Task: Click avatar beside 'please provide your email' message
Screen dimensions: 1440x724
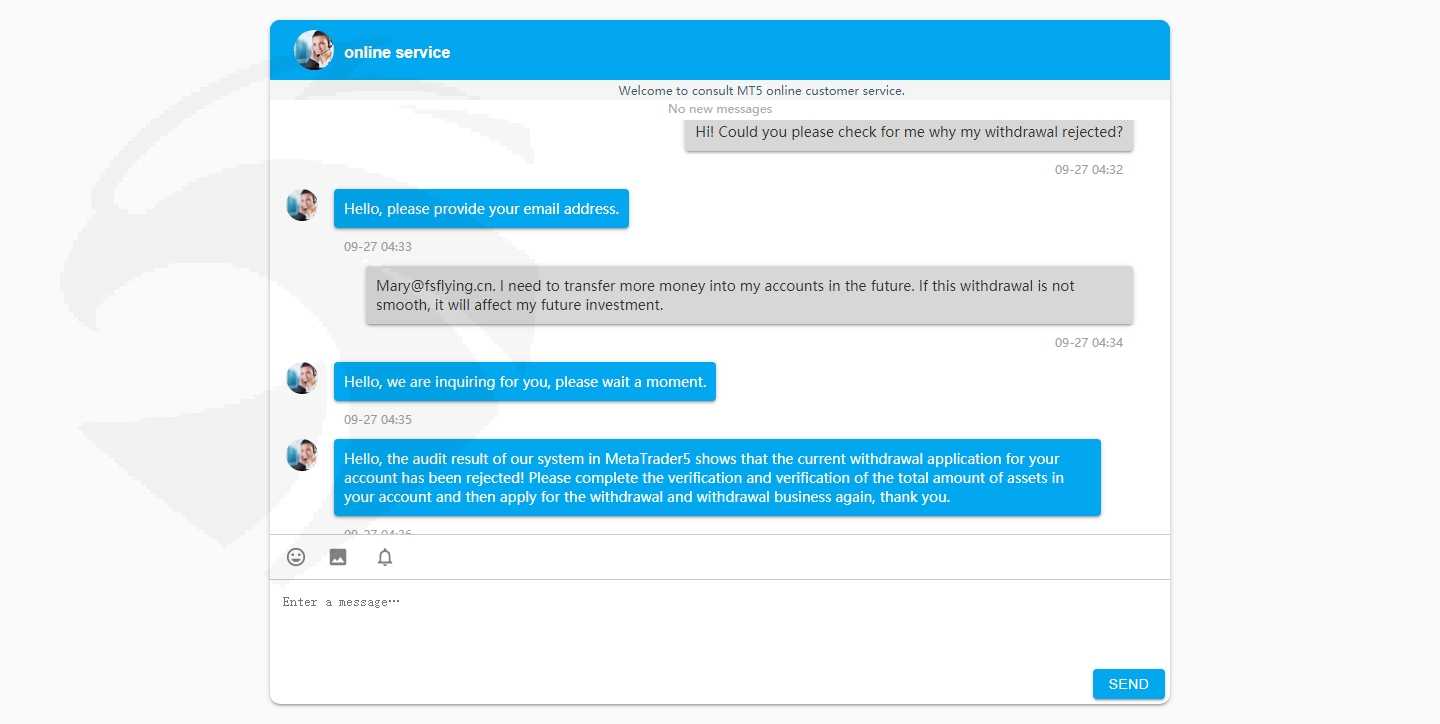Action: coord(302,205)
